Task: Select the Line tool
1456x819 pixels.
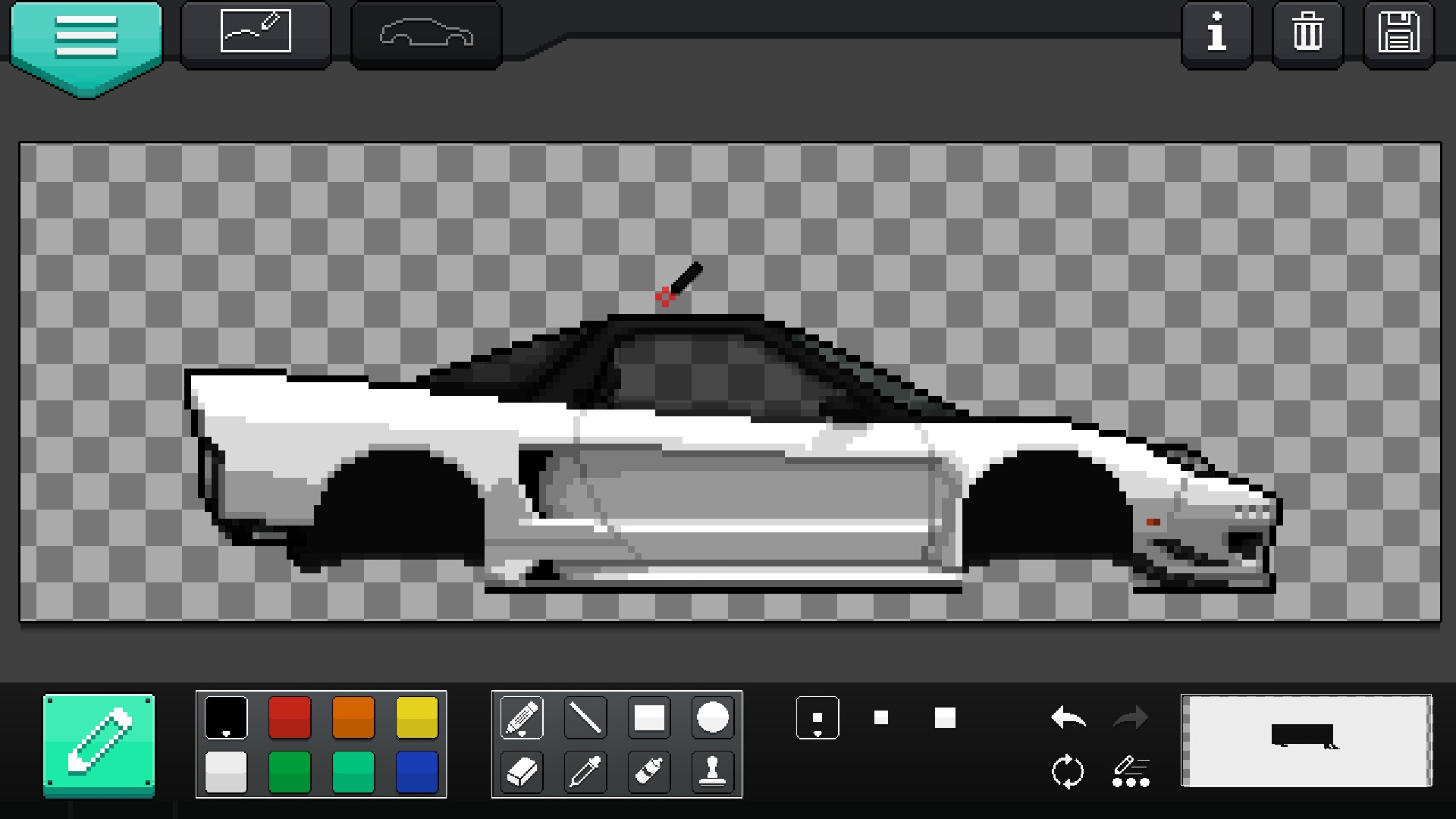Action: tap(585, 717)
